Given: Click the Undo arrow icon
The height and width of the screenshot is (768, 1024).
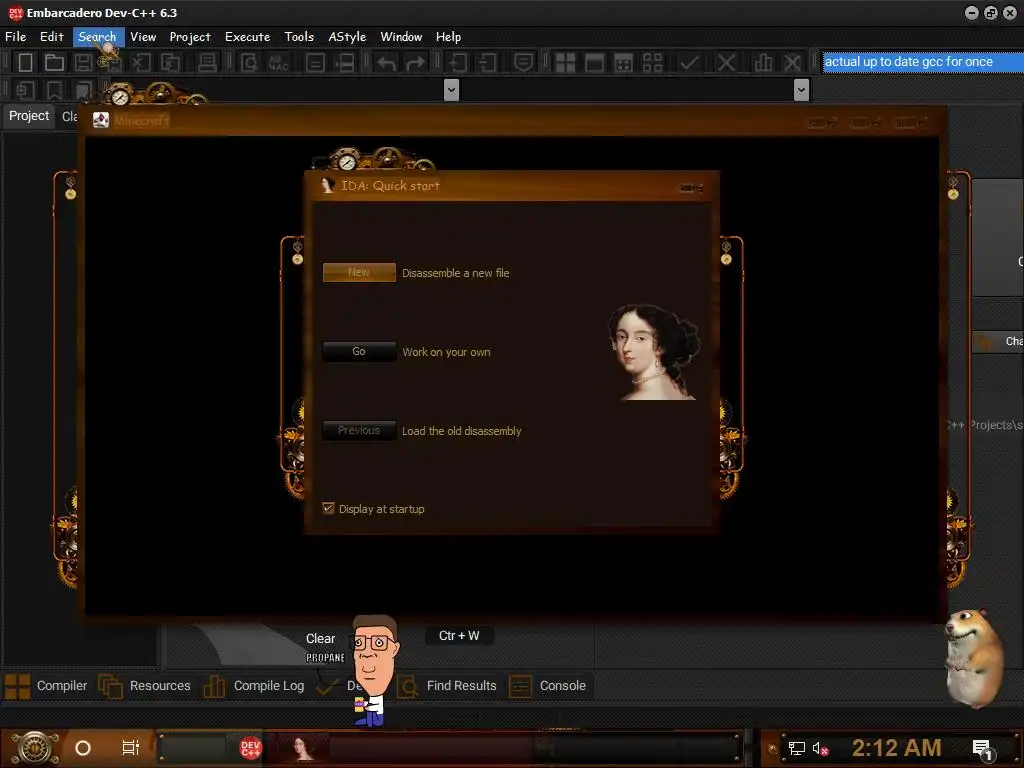Looking at the screenshot, I should pos(387,63).
